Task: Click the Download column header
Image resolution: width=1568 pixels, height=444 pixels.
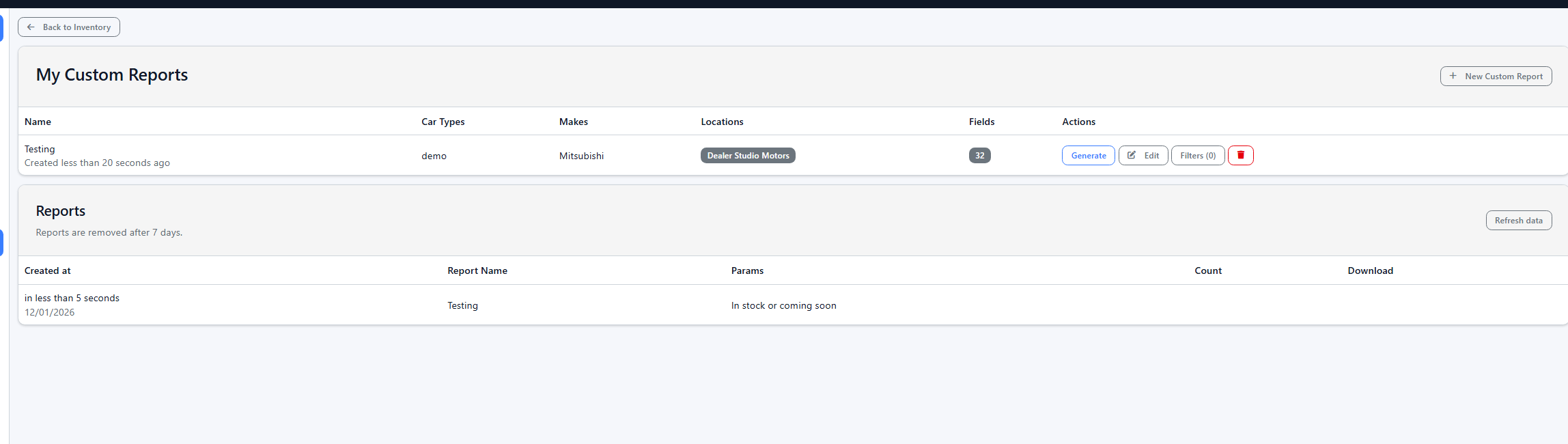Action: 1370,270
